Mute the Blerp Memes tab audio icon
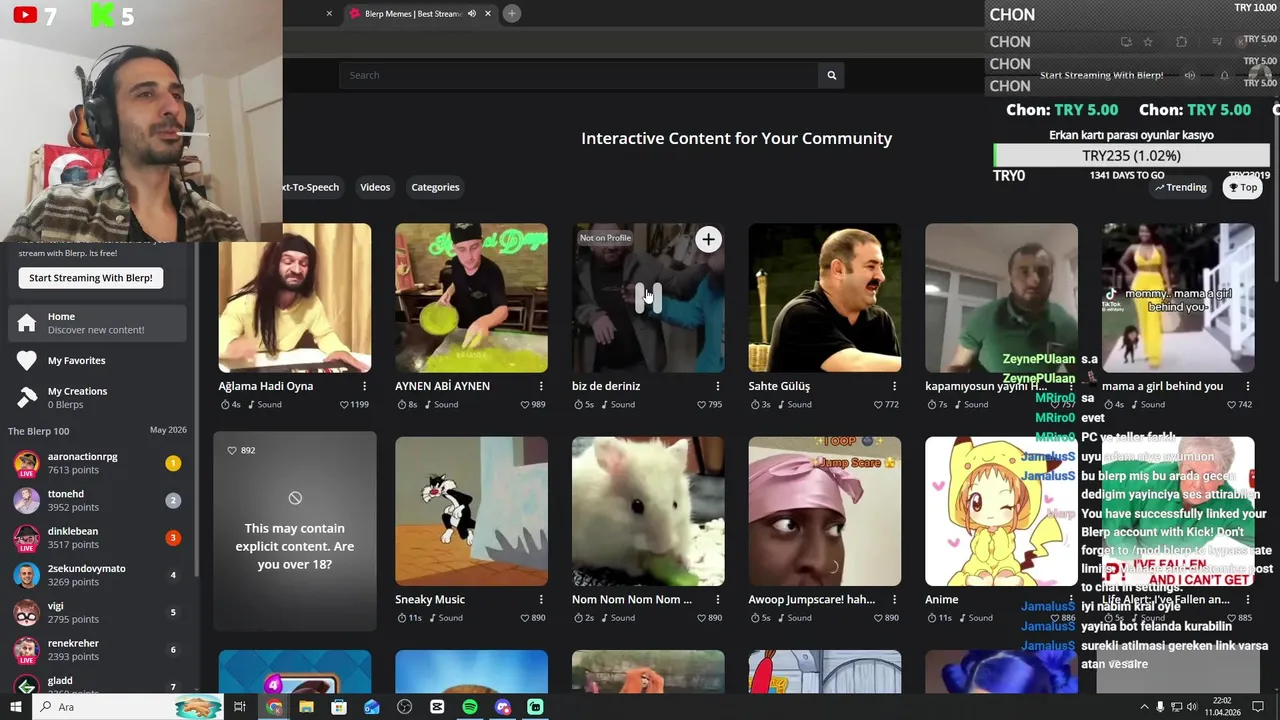Image resolution: width=1280 pixels, height=720 pixels. pyautogui.click(x=472, y=14)
